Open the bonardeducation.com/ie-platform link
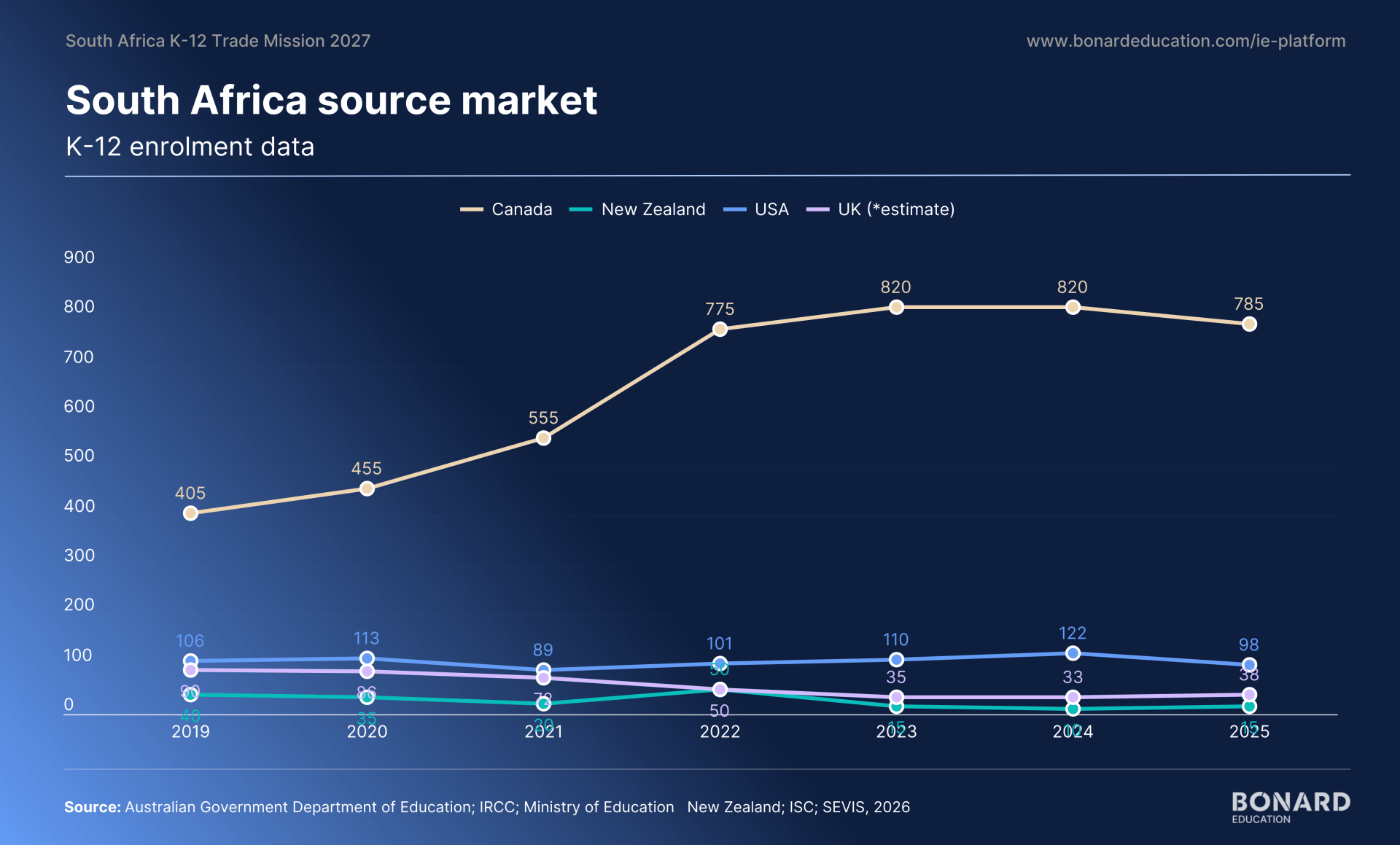This screenshot has height=845, width=1400. click(x=1186, y=41)
